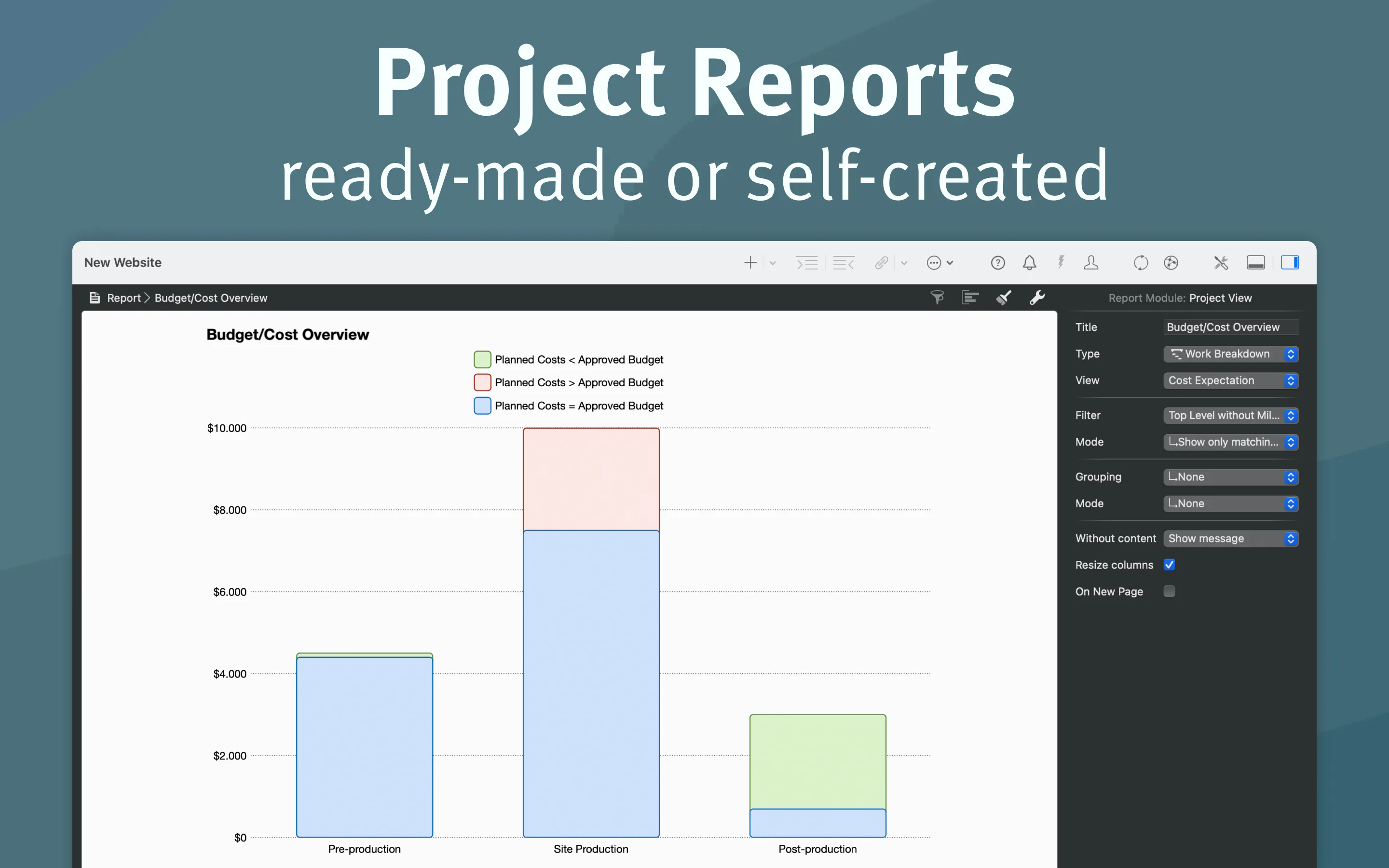
Task: Open the Type Work Breakdown dropdown
Action: coord(1231,353)
